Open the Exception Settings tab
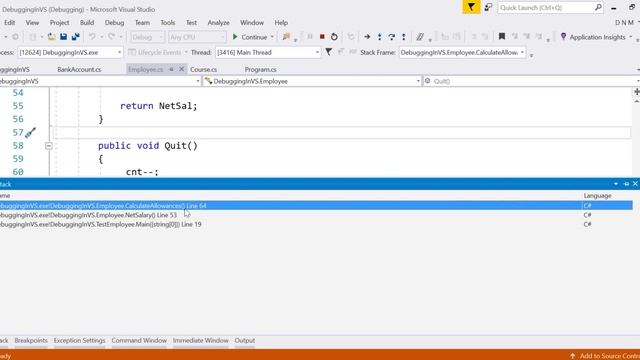 [x=80, y=340]
